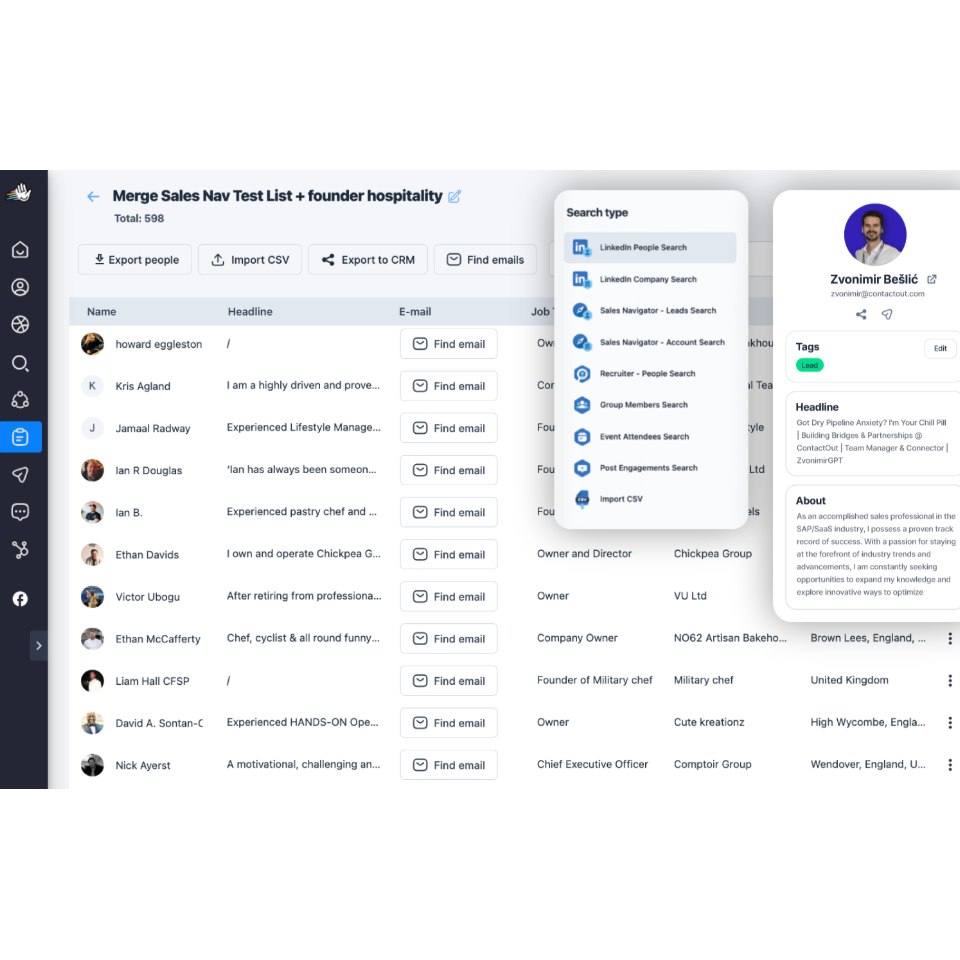Open the account profile sidebar icon

pyautogui.click(x=20, y=287)
